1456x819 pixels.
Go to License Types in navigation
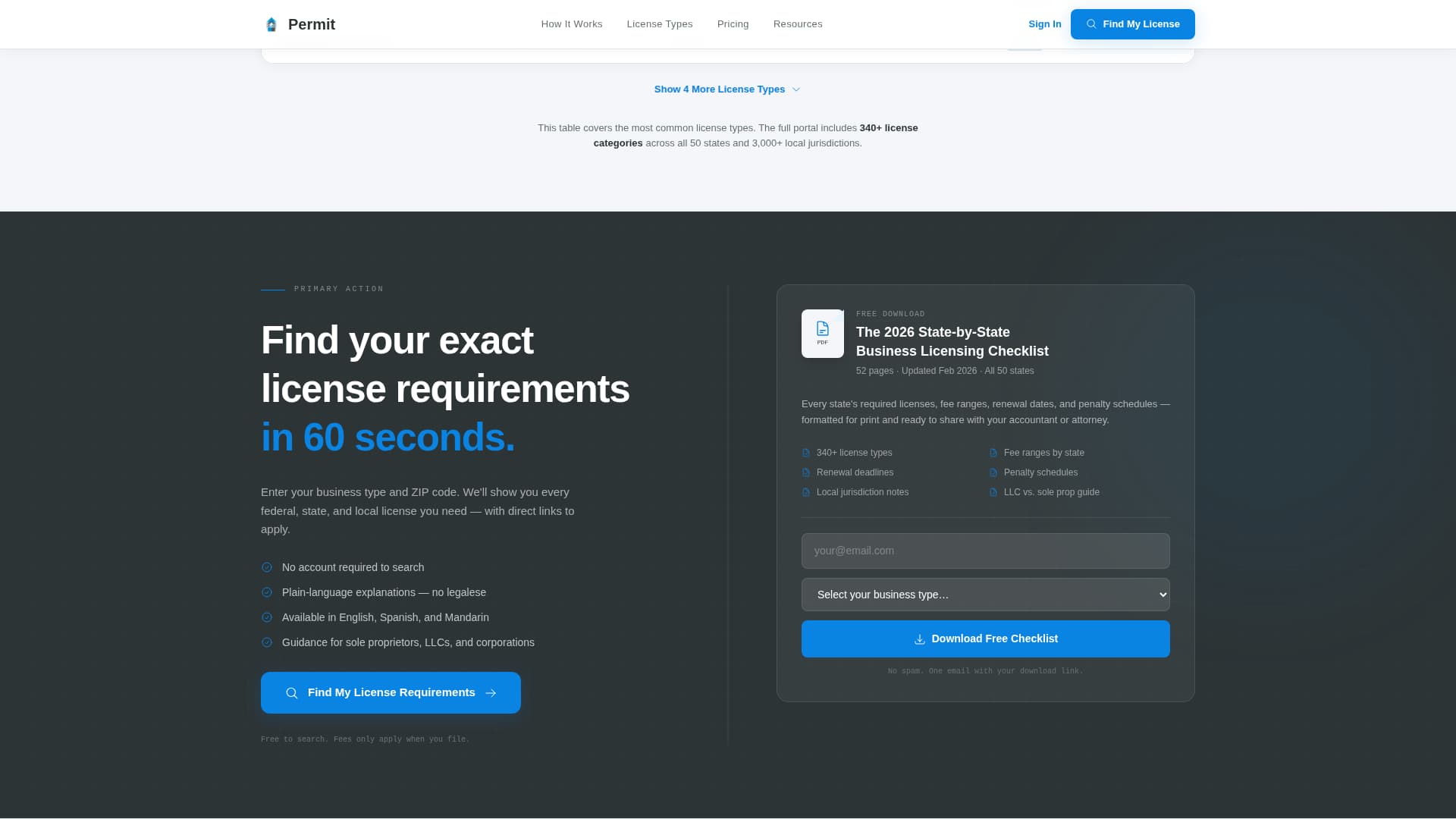click(660, 24)
